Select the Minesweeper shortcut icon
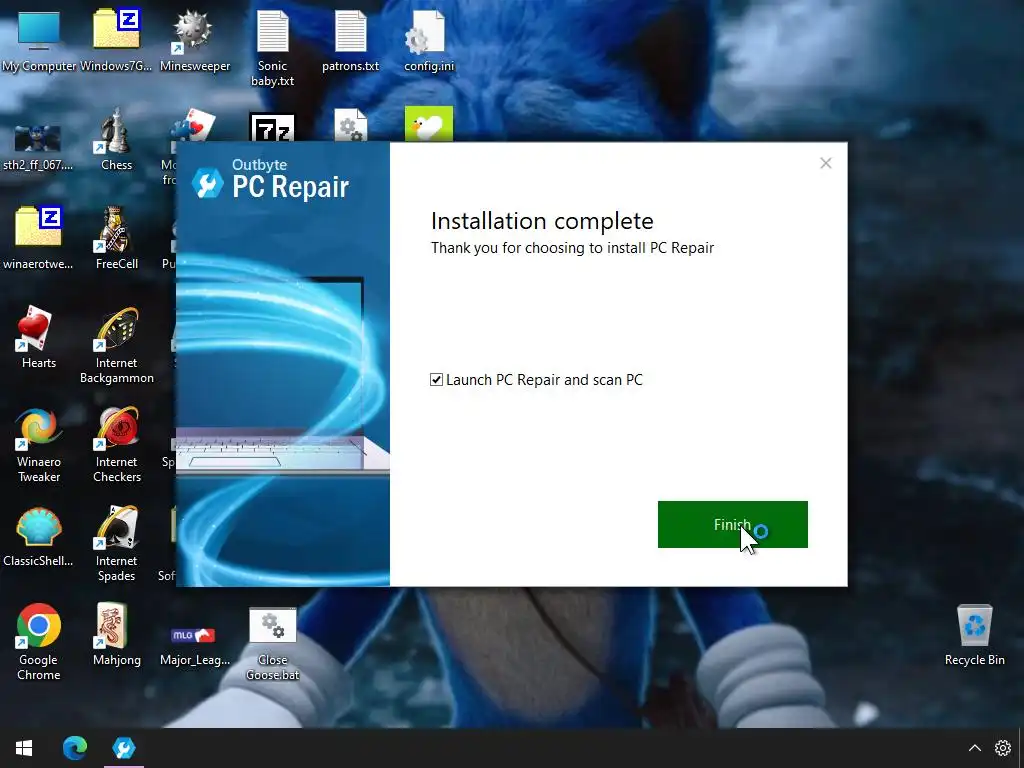 195,40
